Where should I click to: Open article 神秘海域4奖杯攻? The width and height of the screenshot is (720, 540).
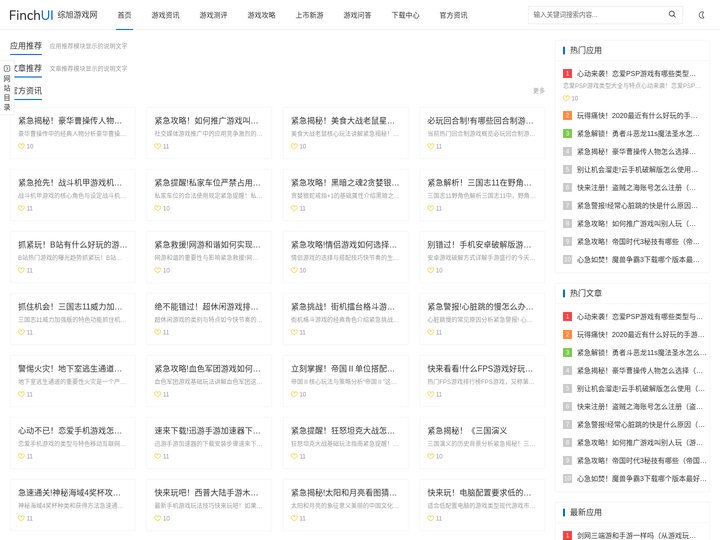point(69,493)
